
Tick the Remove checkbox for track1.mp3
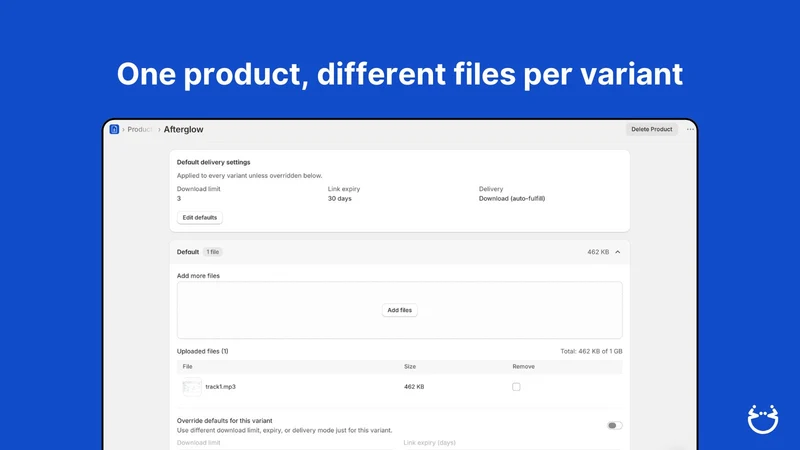point(516,387)
